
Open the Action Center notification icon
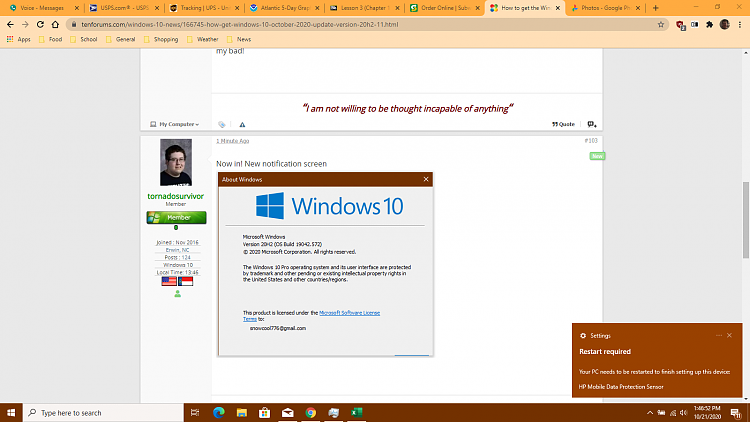(x=736, y=413)
